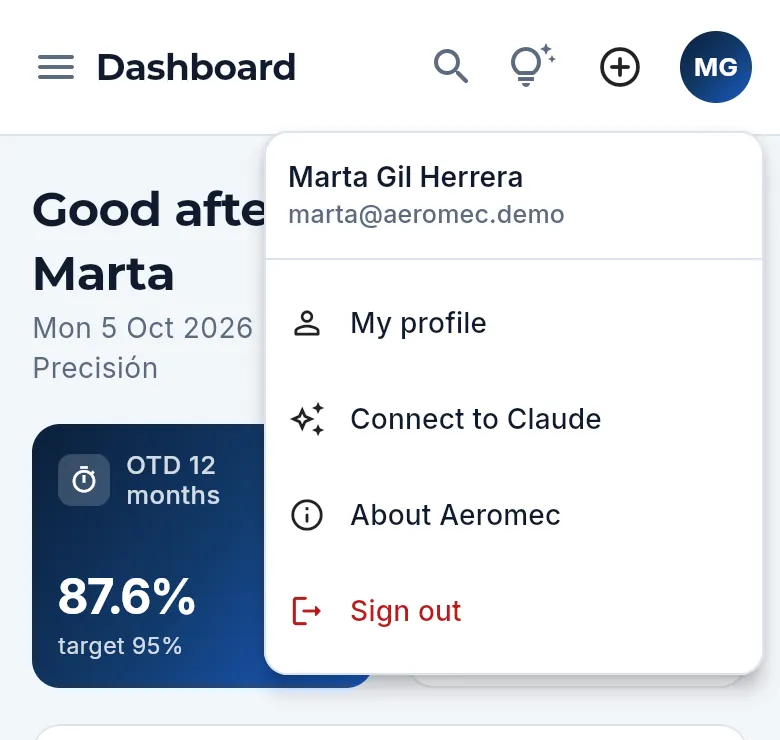
Task: Click the sparkle icon for Connect to Claude
Action: pyautogui.click(x=307, y=419)
